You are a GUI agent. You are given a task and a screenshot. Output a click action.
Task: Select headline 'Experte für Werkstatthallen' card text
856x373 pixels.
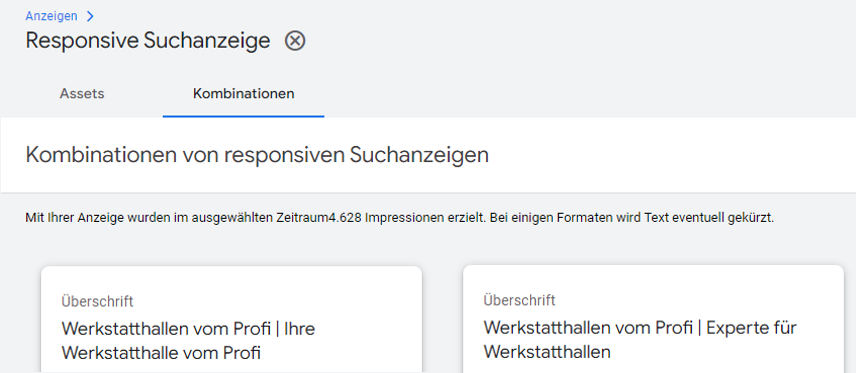(640, 340)
